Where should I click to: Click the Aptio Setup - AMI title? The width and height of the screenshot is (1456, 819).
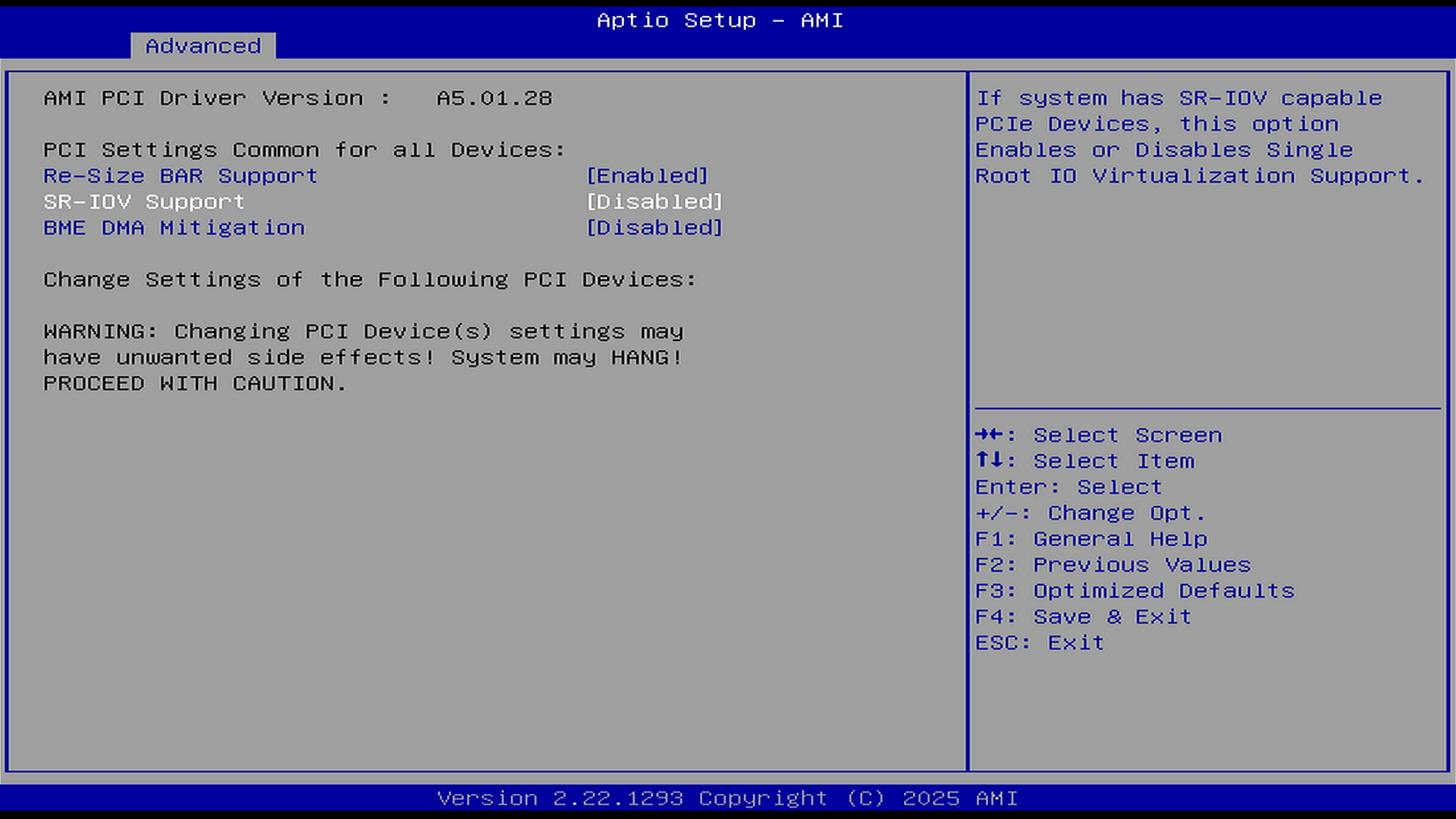click(x=720, y=20)
